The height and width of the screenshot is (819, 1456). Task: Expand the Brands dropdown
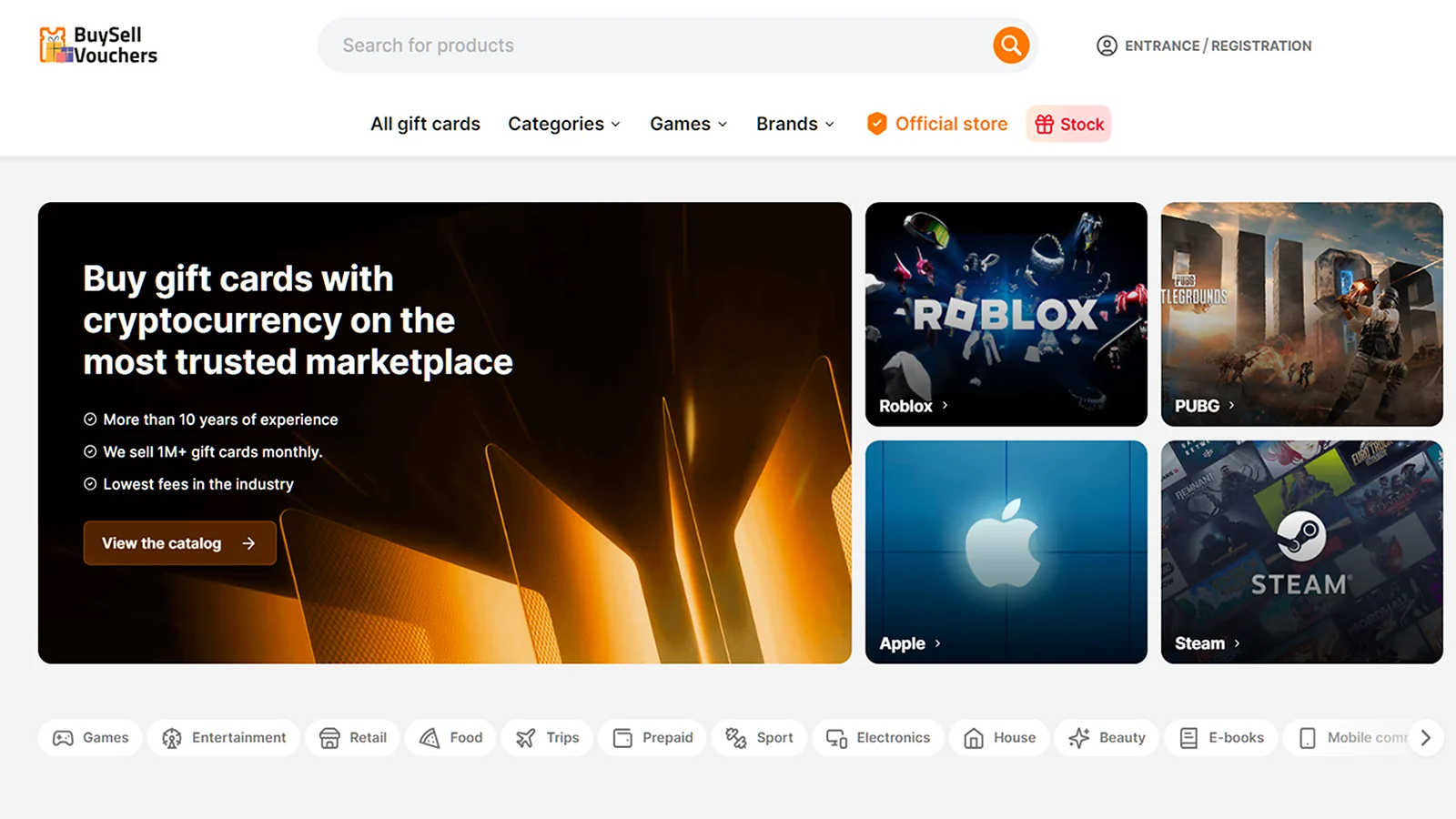[794, 124]
